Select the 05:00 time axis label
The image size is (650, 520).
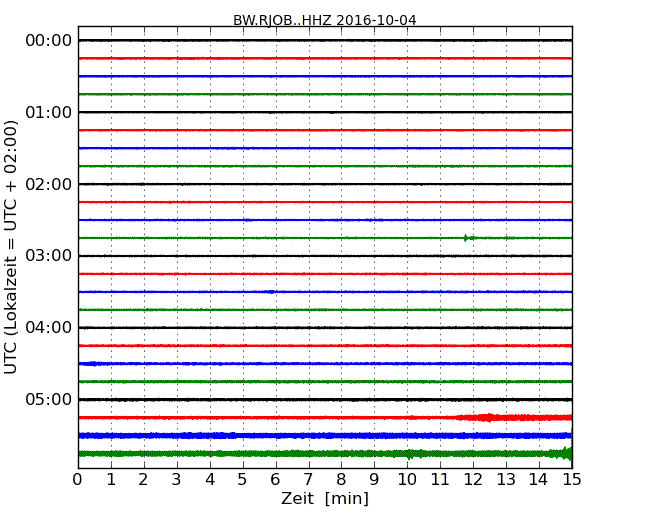pos(49,399)
